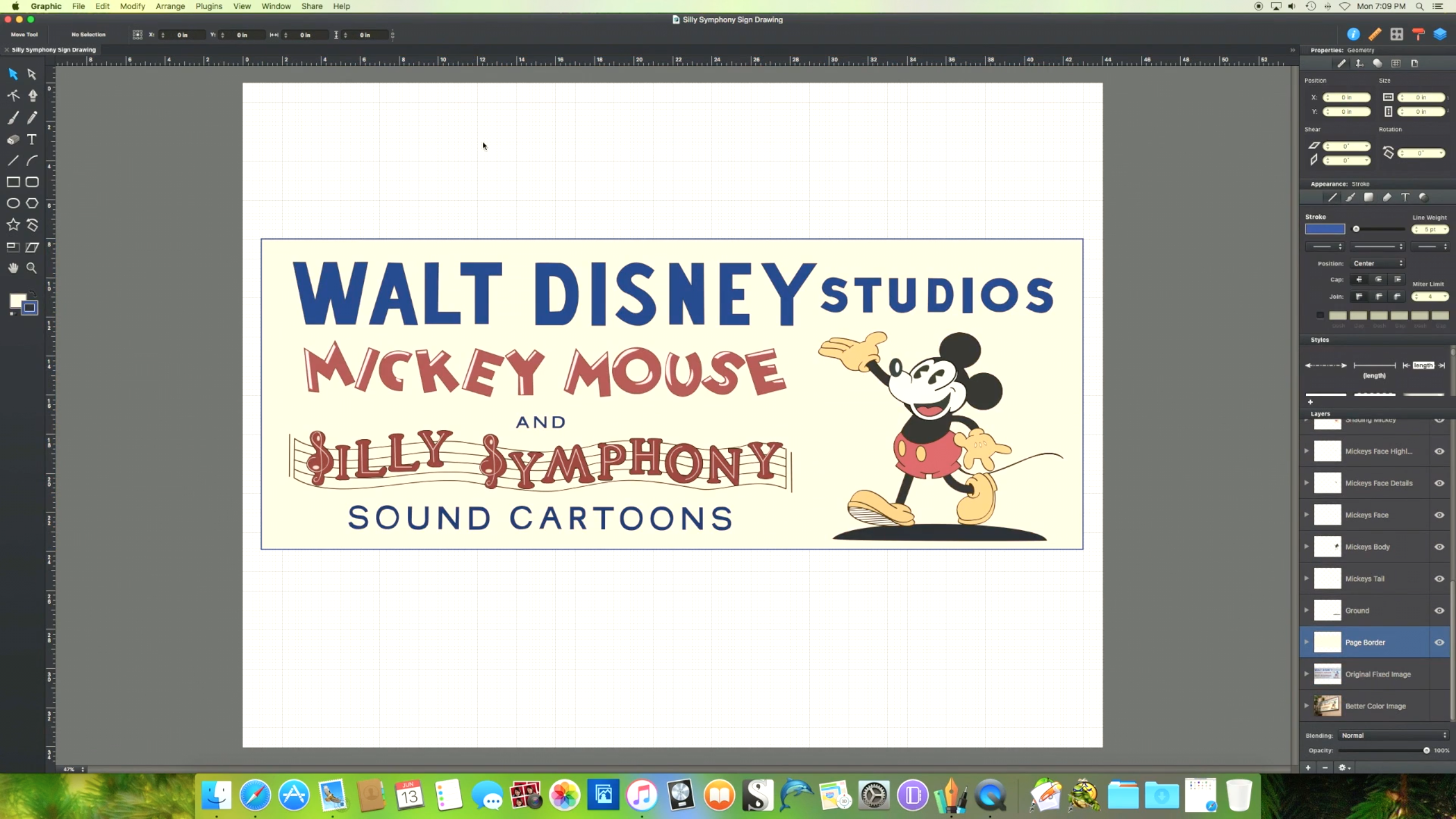
Task: Select the Eraser tool
Action: point(13,139)
